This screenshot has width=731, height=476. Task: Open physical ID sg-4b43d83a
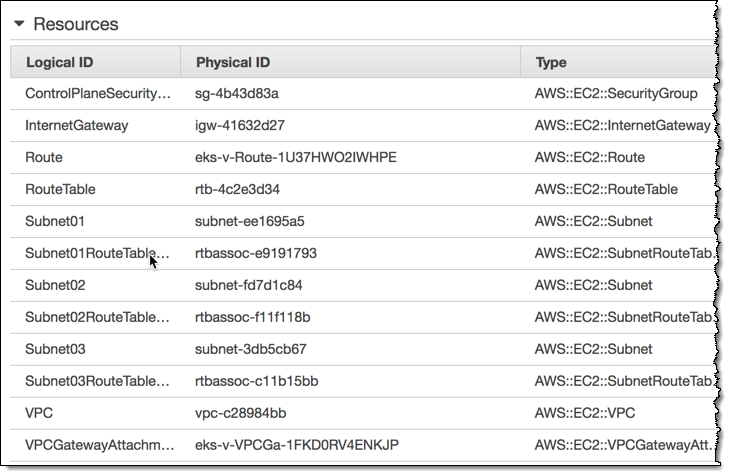pos(237,94)
